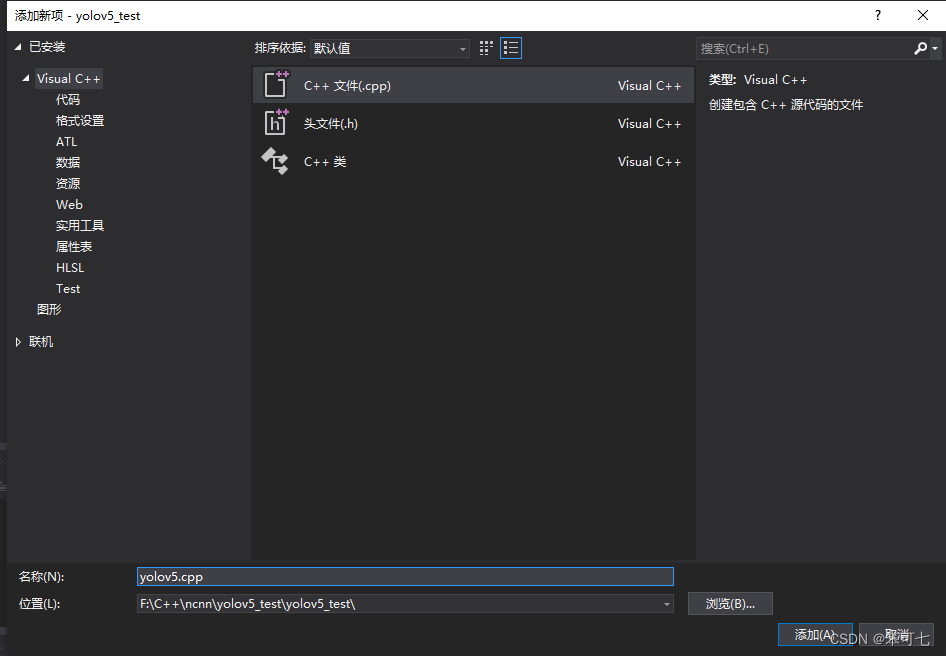The image size is (946, 656).
Task: Click the 已安装 section label
Action: click(47, 46)
